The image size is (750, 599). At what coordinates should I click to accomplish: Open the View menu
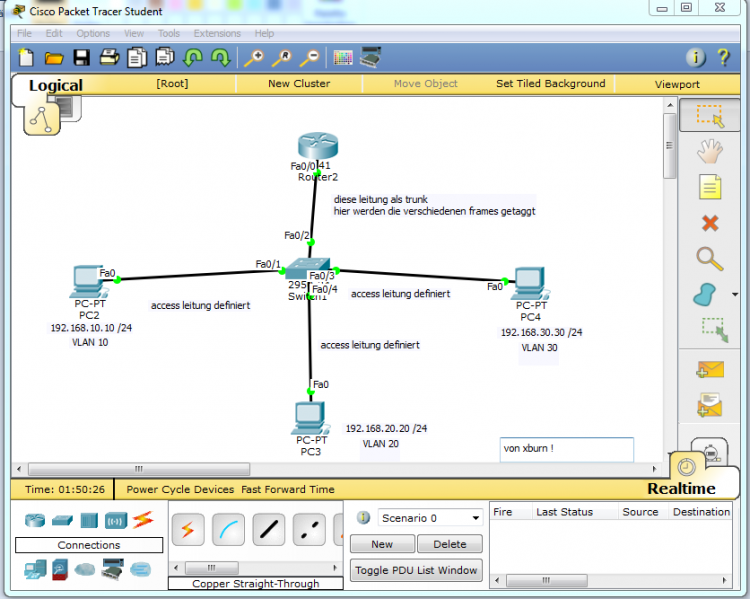point(134,33)
